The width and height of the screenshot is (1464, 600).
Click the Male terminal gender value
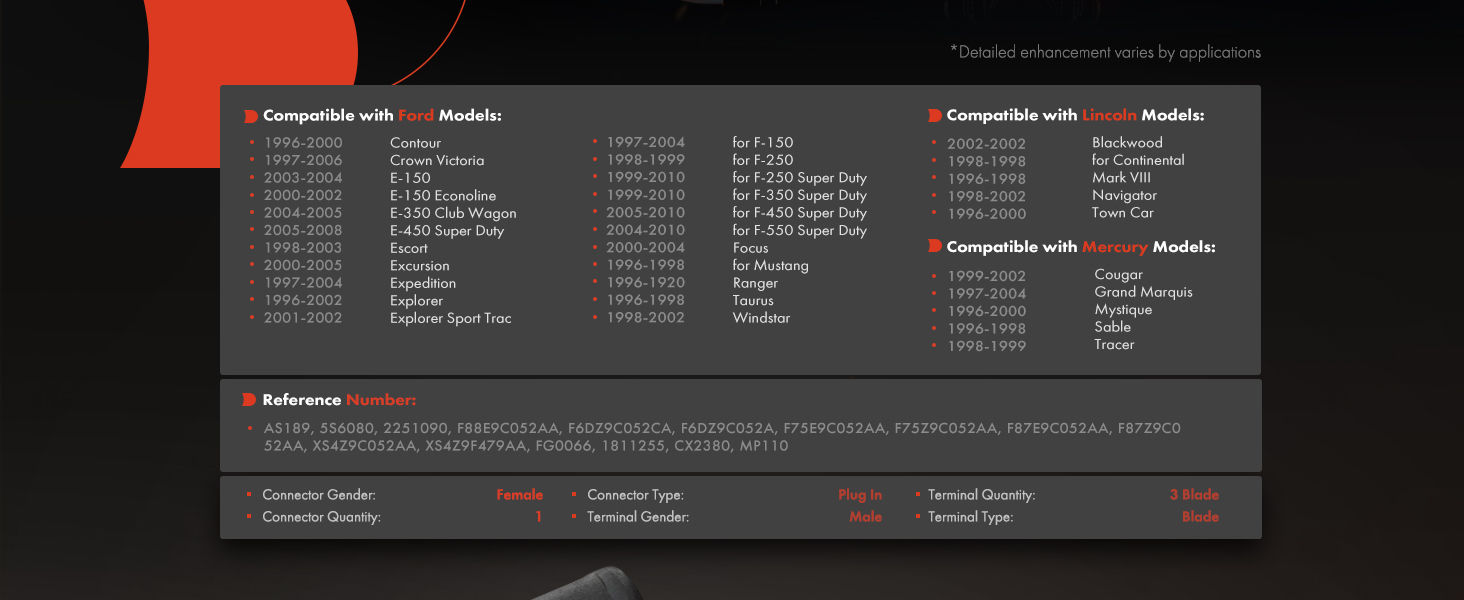point(866,517)
